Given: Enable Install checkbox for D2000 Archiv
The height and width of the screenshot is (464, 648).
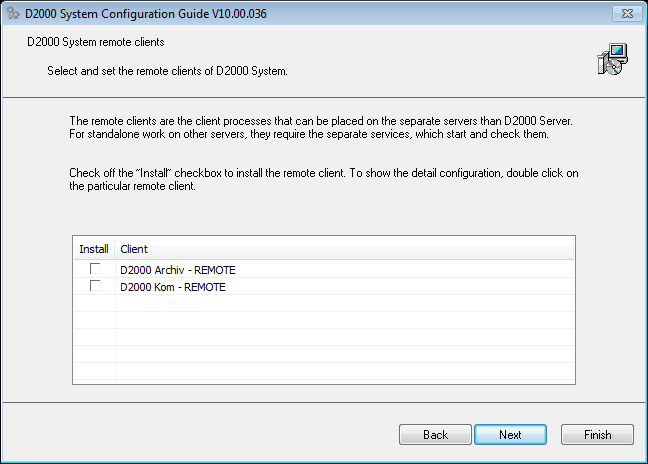Looking at the screenshot, I should click(x=95, y=269).
